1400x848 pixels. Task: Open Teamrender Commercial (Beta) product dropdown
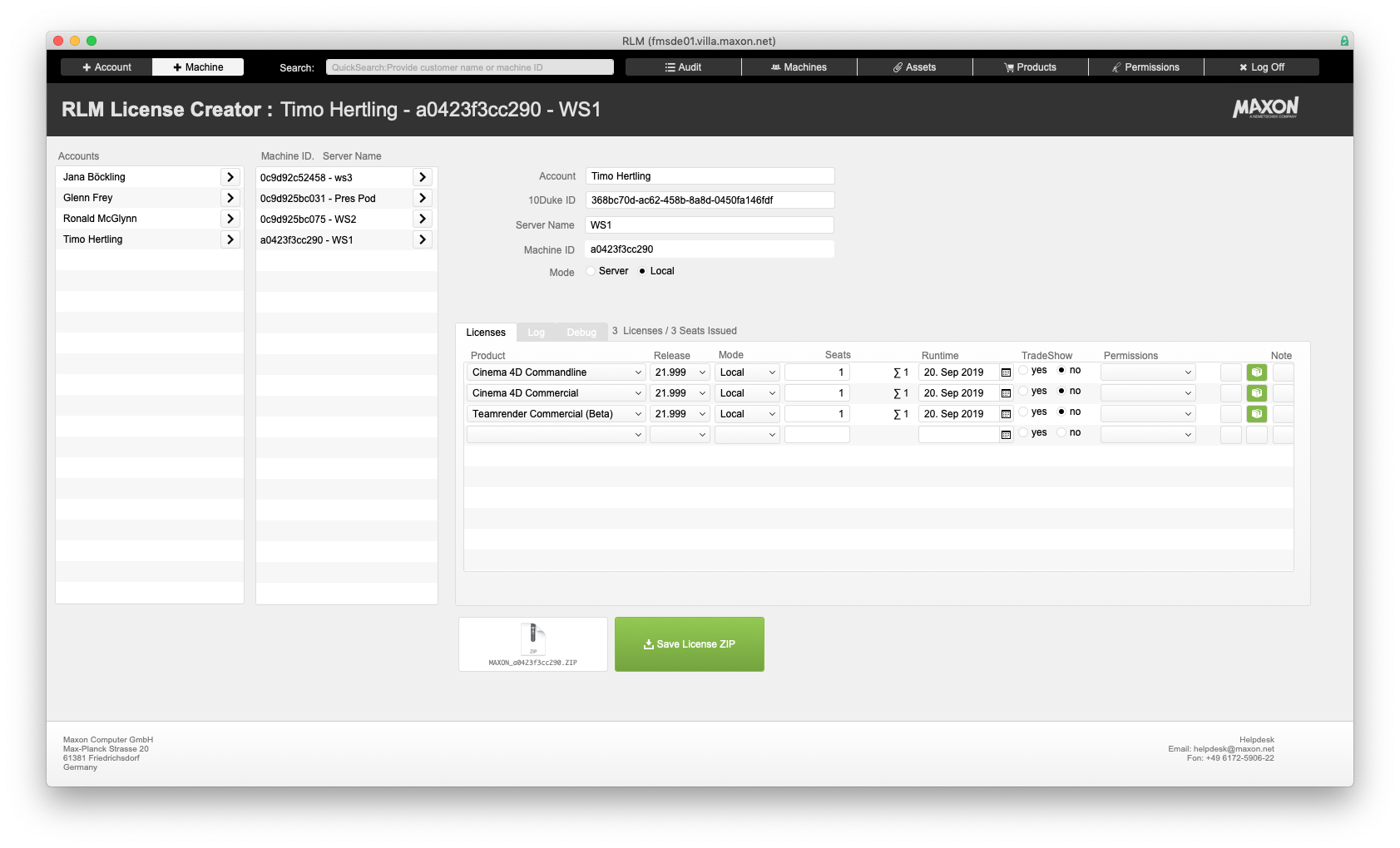[x=556, y=414]
